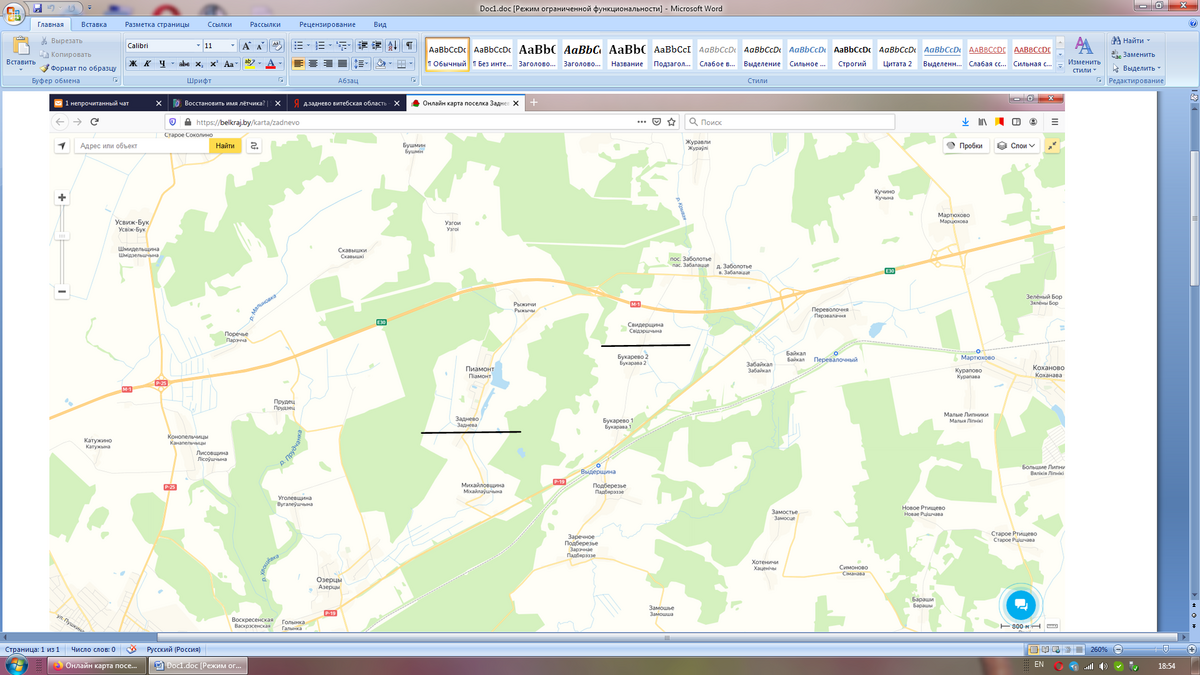The height and width of the screenshot is (675, 1200).
Task: Insert a numbered list
Action: pos(321,45)
